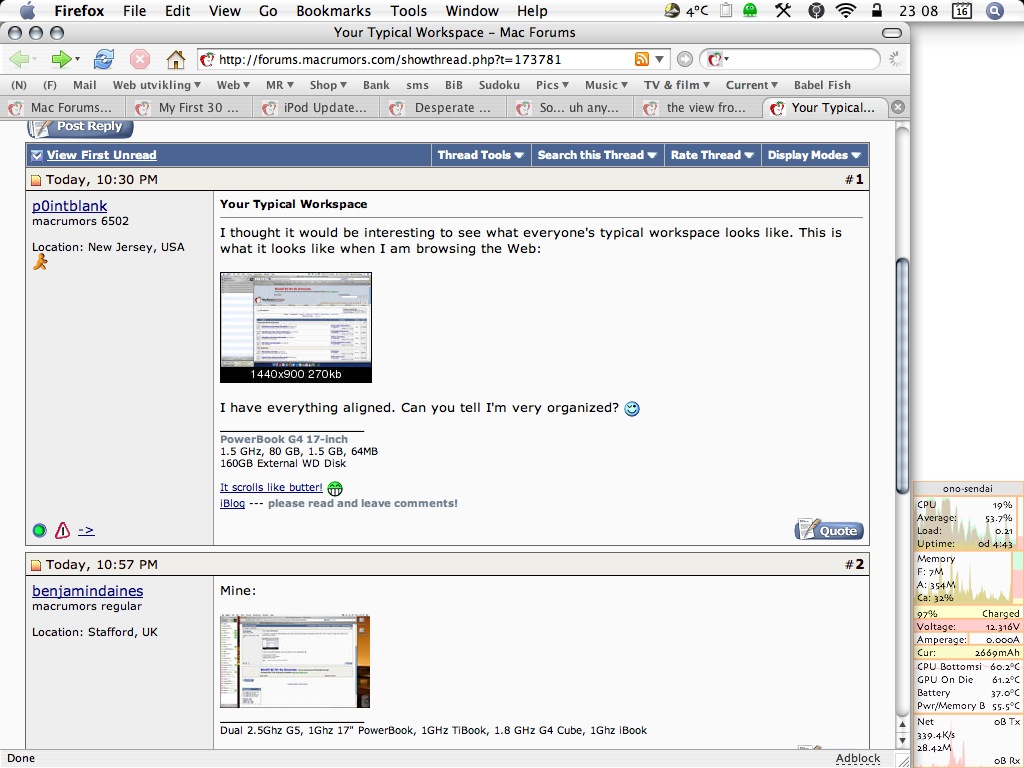
Task: Open Spotlight search icon
Action: [x=994, y=10]
